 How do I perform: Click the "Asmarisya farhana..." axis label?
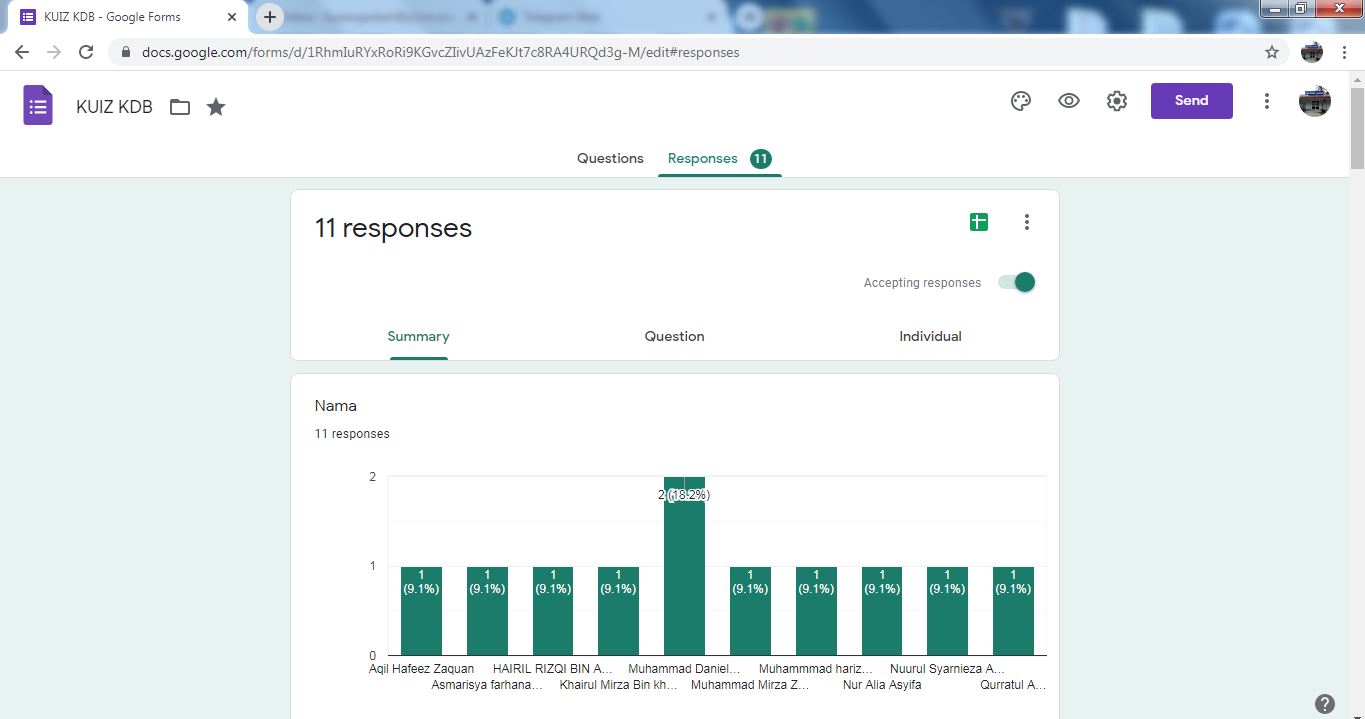[487, 685]
